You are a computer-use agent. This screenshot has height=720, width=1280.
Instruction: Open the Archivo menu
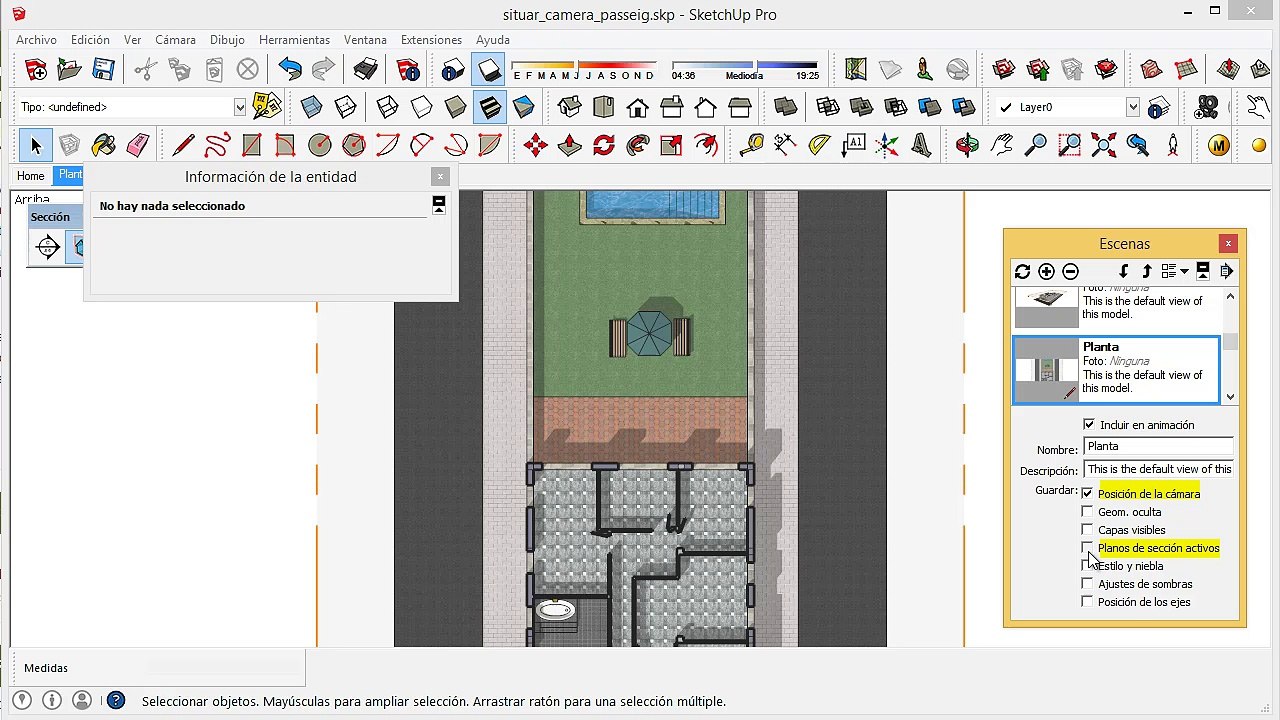(x=36, y=40)
